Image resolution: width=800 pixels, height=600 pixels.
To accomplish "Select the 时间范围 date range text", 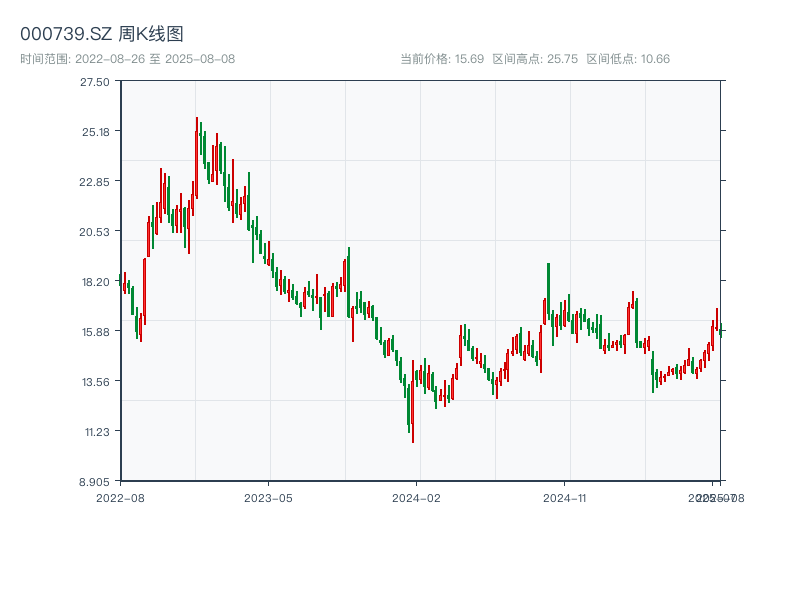I will tap(128, 59).
